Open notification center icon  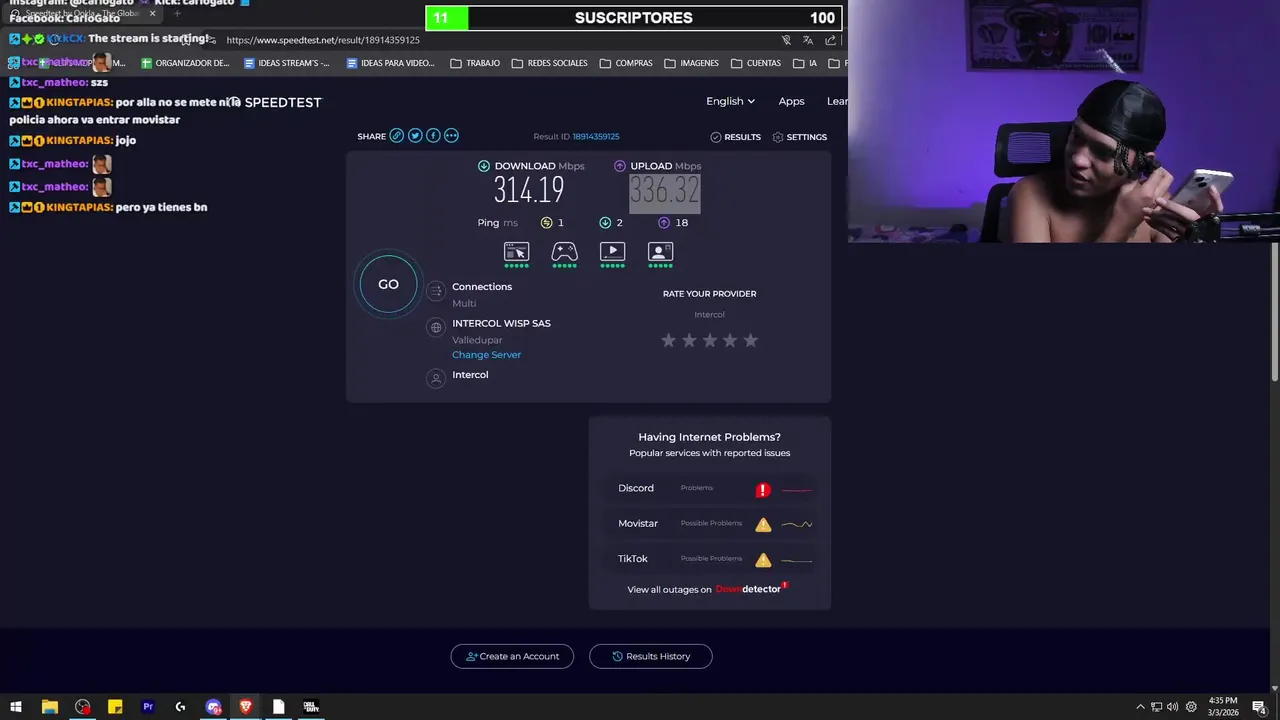[1259, 707]
